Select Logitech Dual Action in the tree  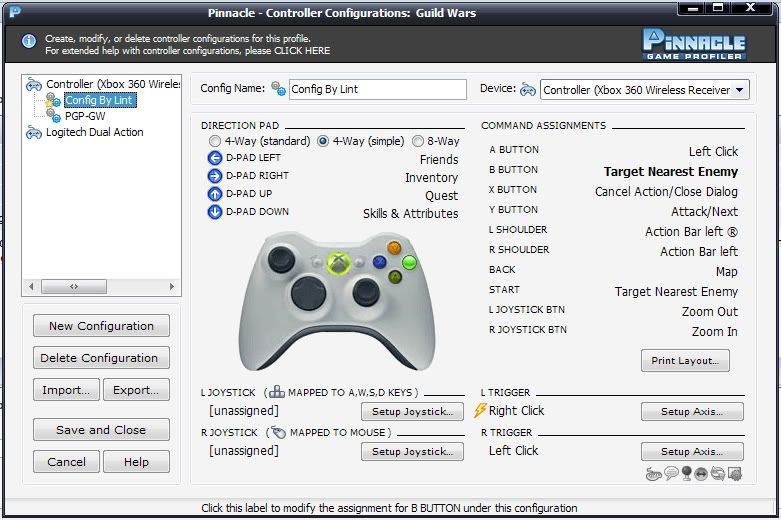point(95,132)
